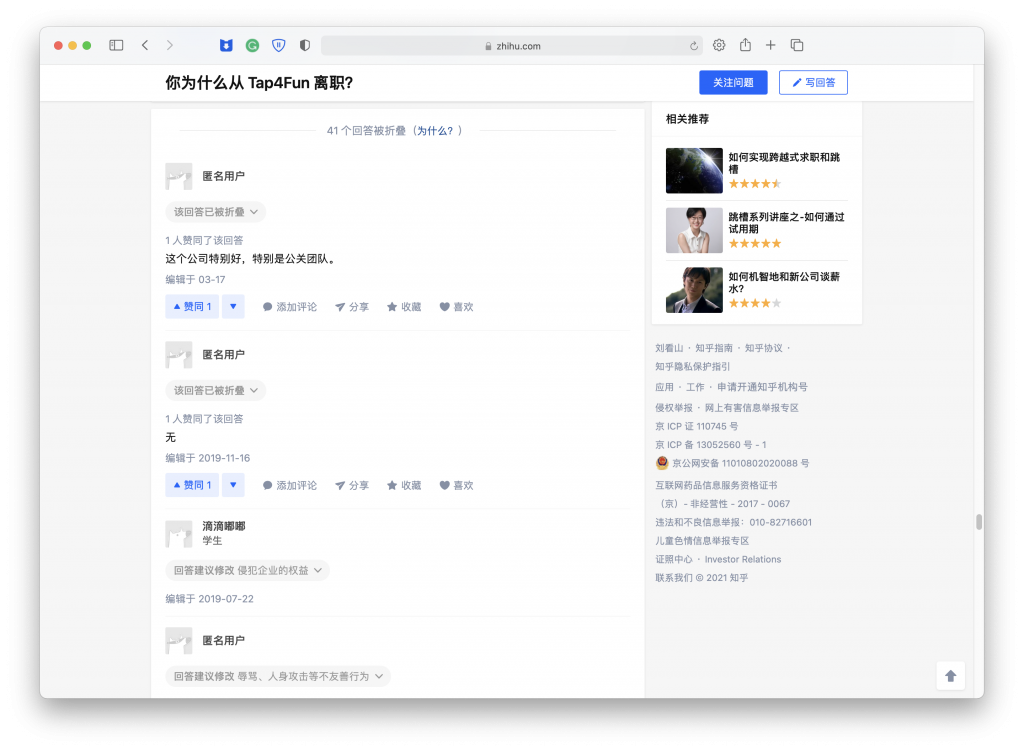Add a comment on the 03-17 answer
Screen dimensions: 1024x751
tap(290, 307)
